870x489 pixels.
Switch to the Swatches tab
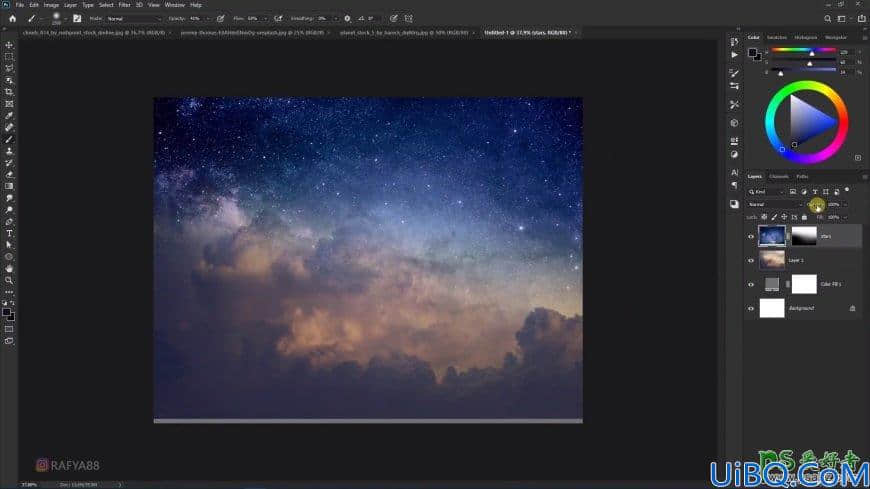click(777, 37)
